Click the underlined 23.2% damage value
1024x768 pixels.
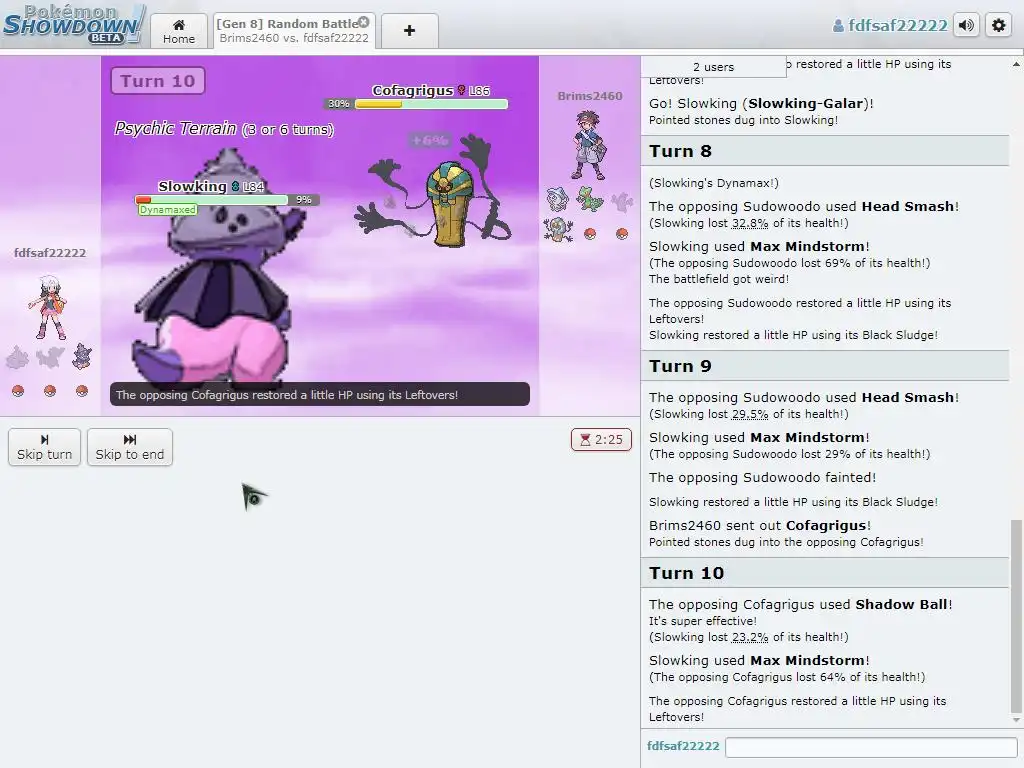pyautogui.click(x=750, y=637)
